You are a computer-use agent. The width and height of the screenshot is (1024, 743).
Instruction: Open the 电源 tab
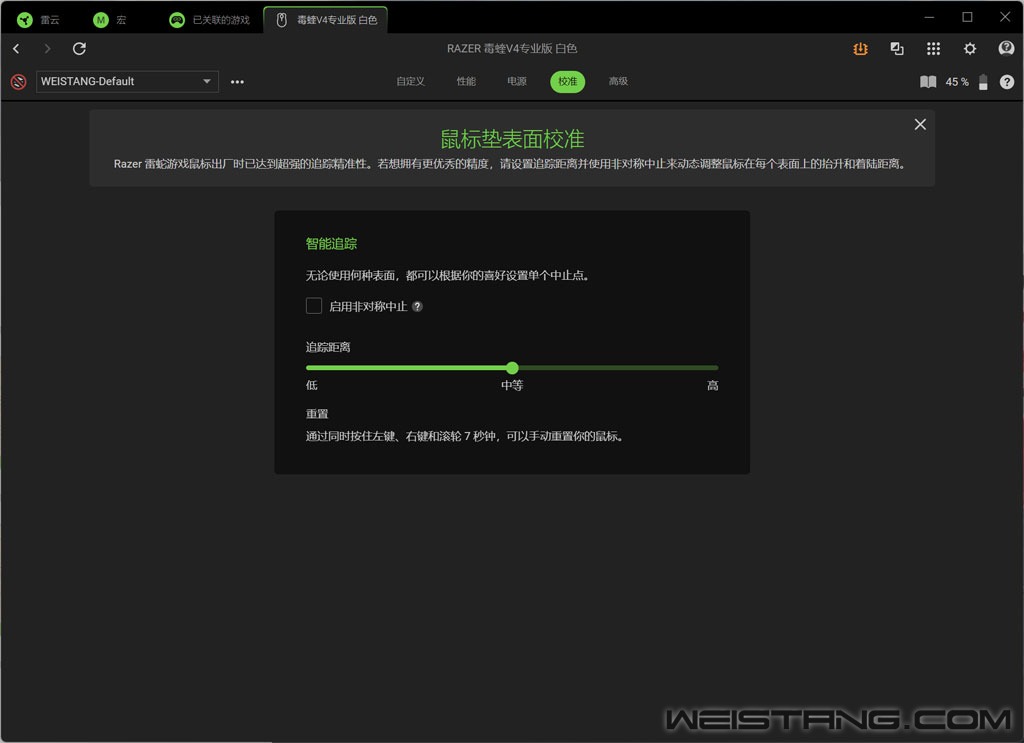[516, 82]
